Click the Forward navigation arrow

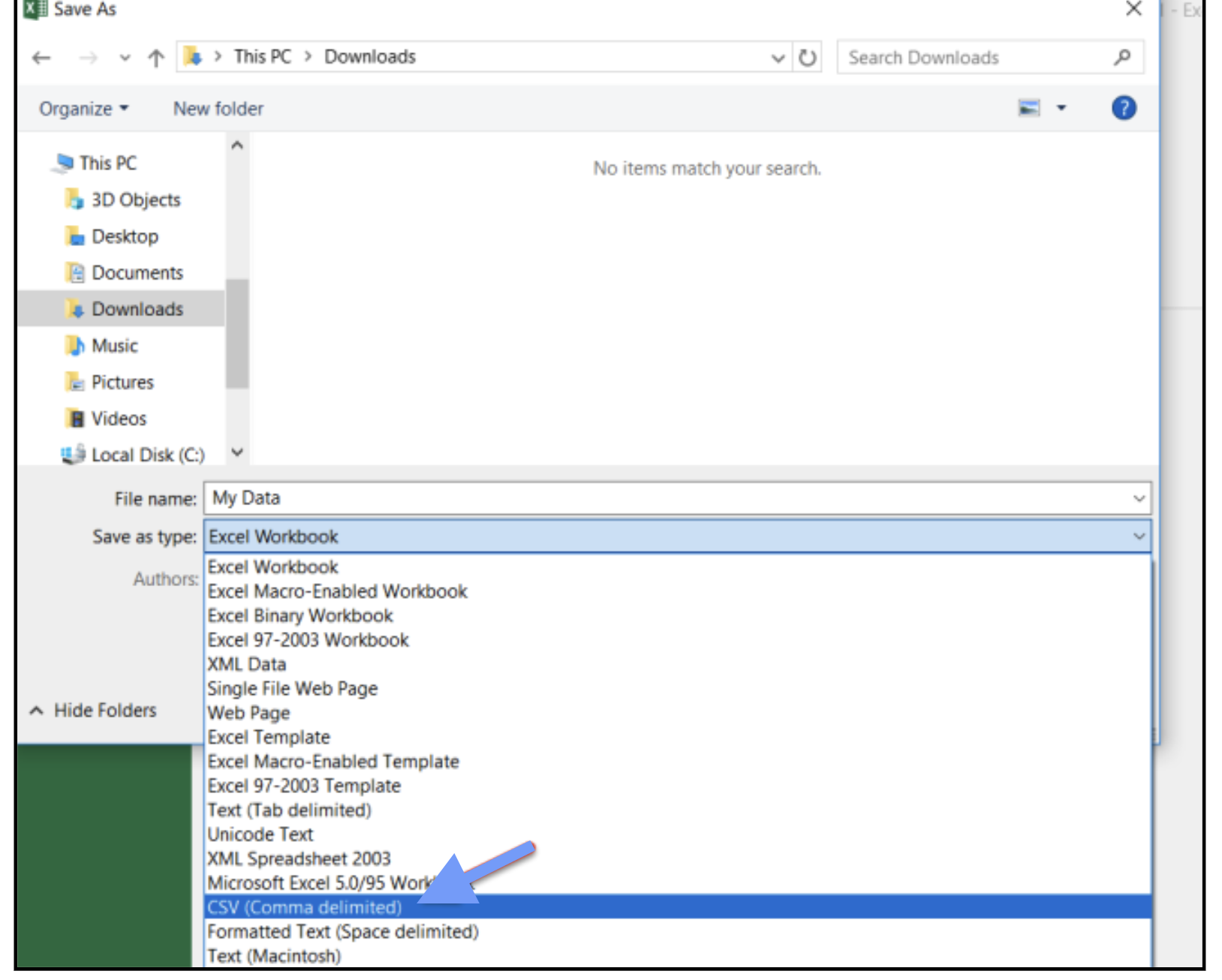(88, 58)
